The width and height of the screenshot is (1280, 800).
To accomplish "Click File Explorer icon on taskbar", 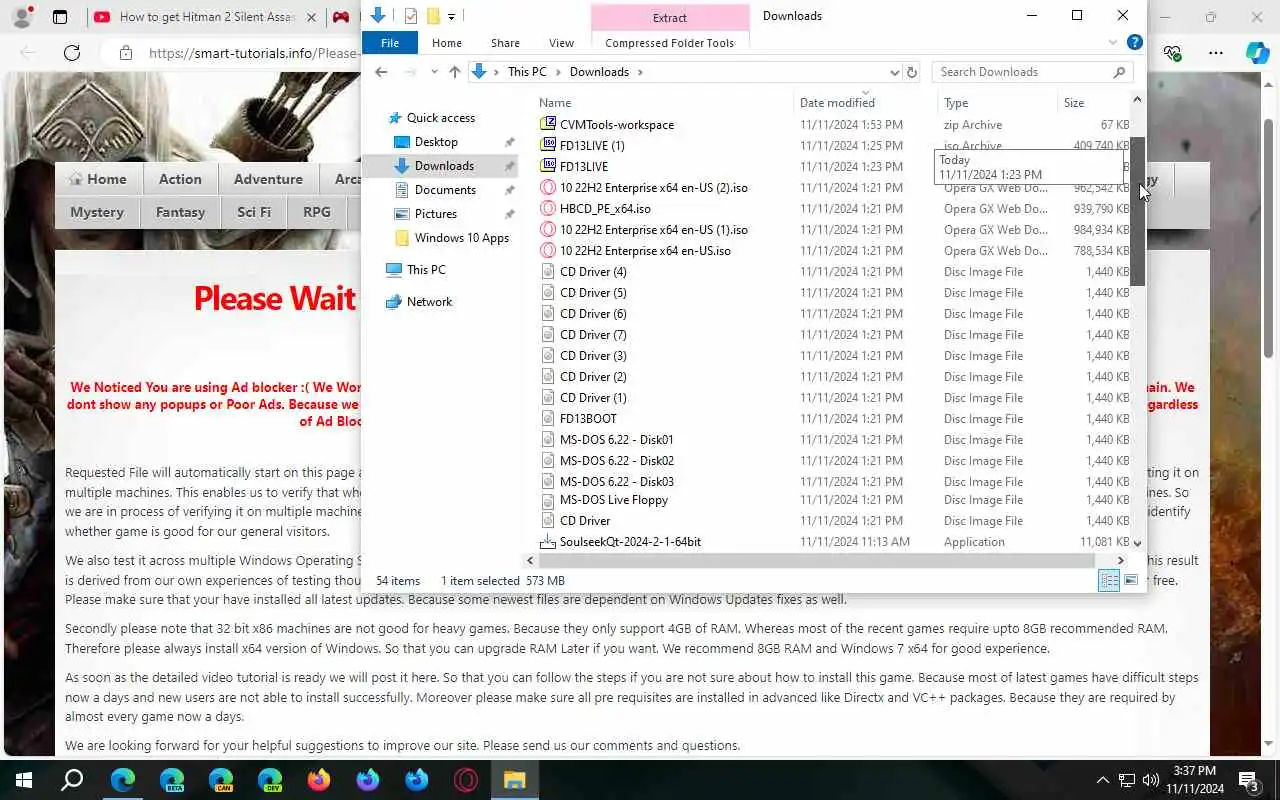I will (515, 780).
